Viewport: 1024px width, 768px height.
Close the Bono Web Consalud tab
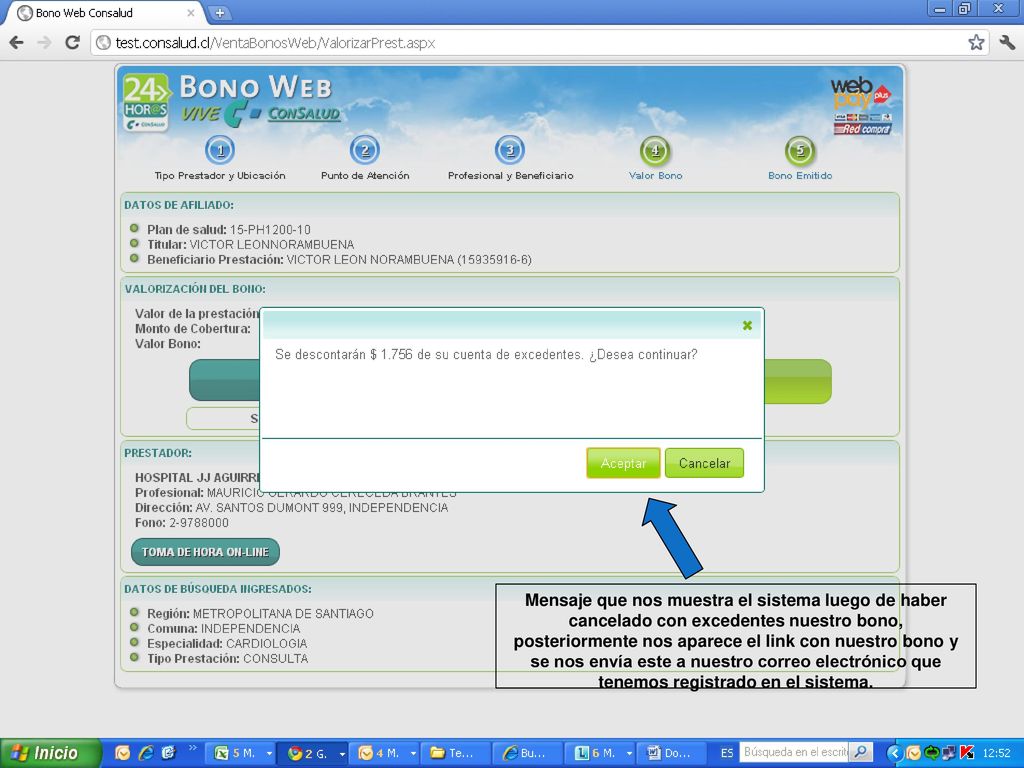(191, 12)
